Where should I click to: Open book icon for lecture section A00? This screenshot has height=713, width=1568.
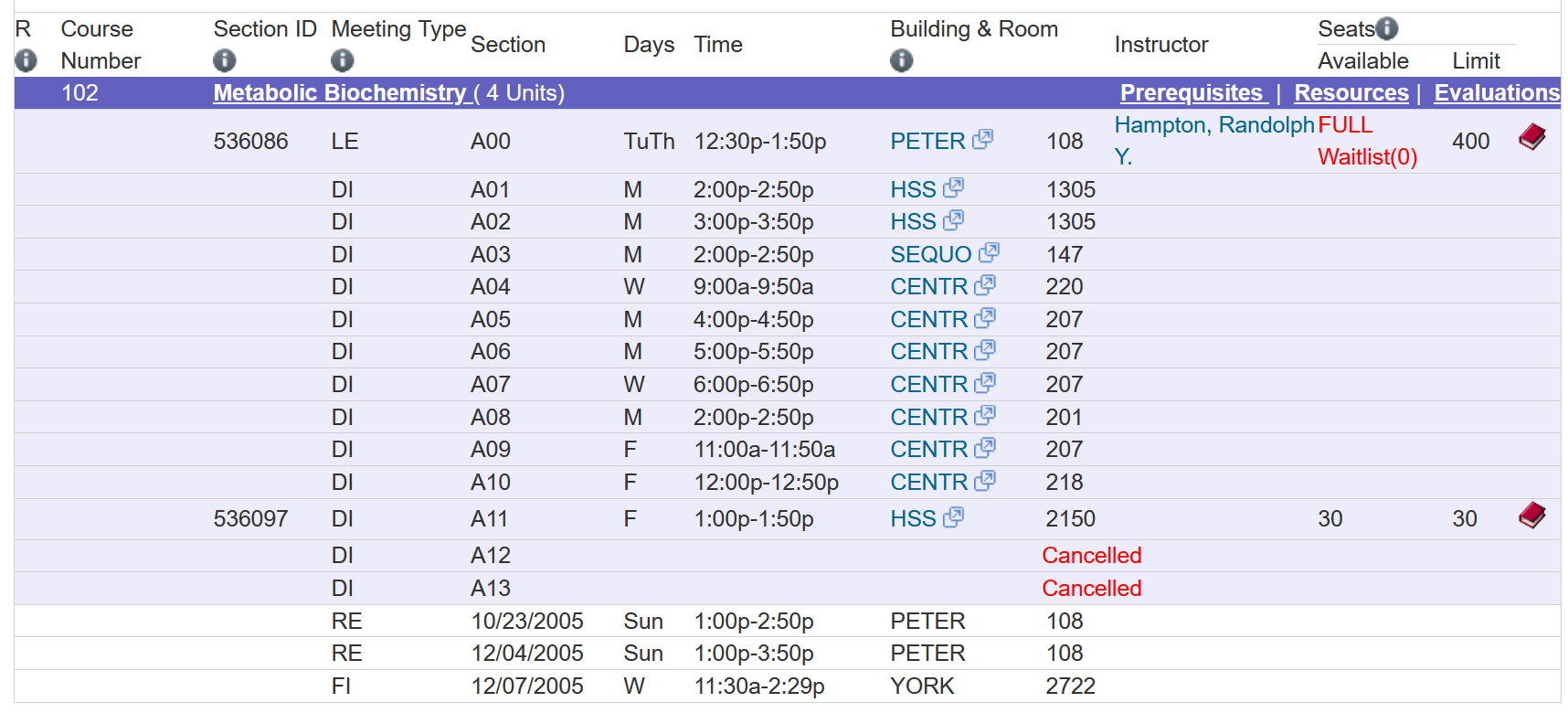point(1532,137)
